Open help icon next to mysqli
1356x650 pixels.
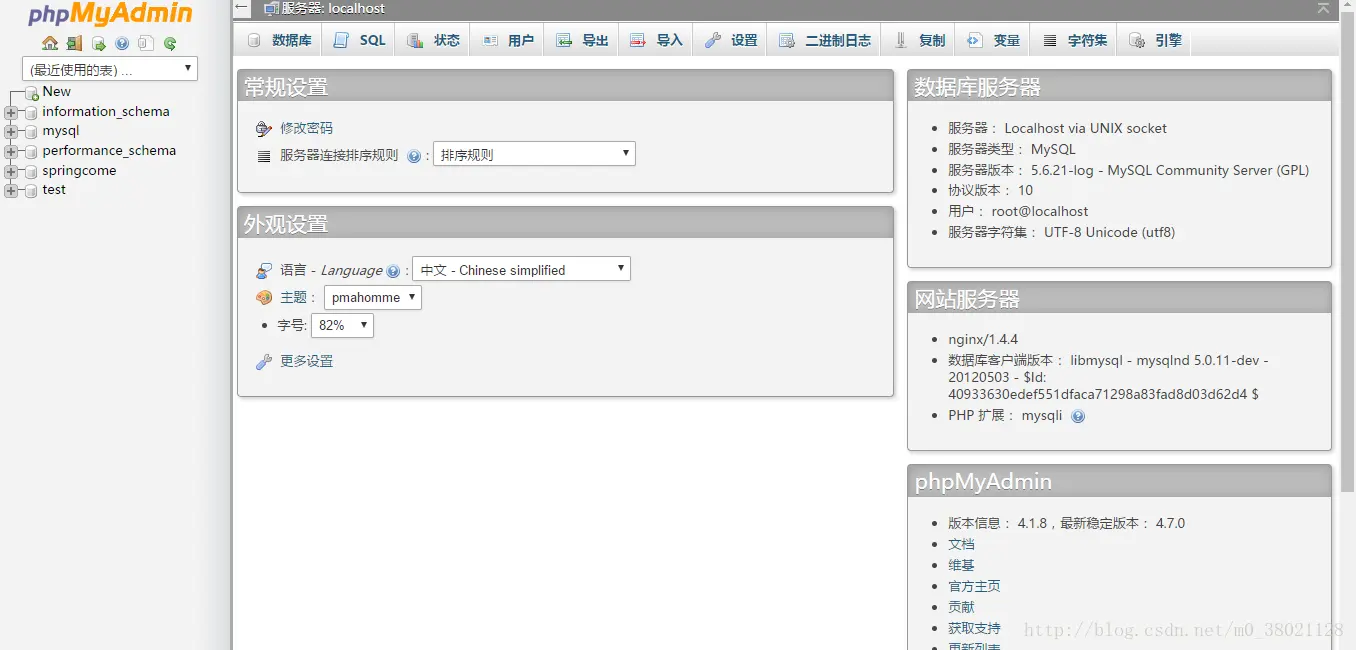1078,416
